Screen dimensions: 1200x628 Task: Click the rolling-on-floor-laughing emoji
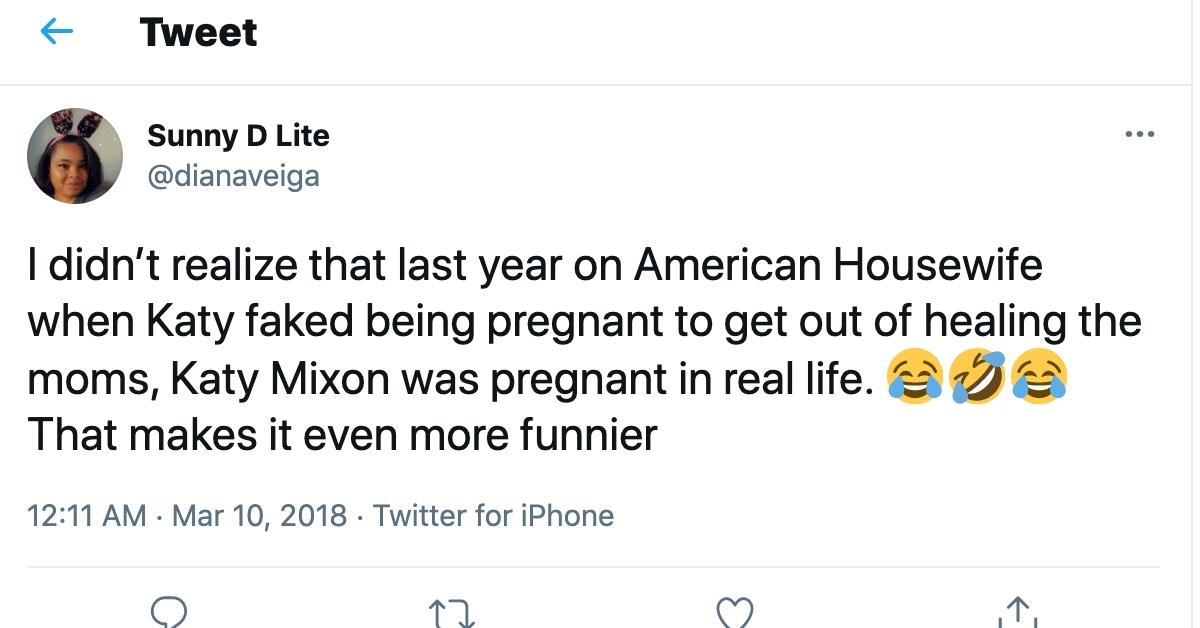(x=980, y=376)
